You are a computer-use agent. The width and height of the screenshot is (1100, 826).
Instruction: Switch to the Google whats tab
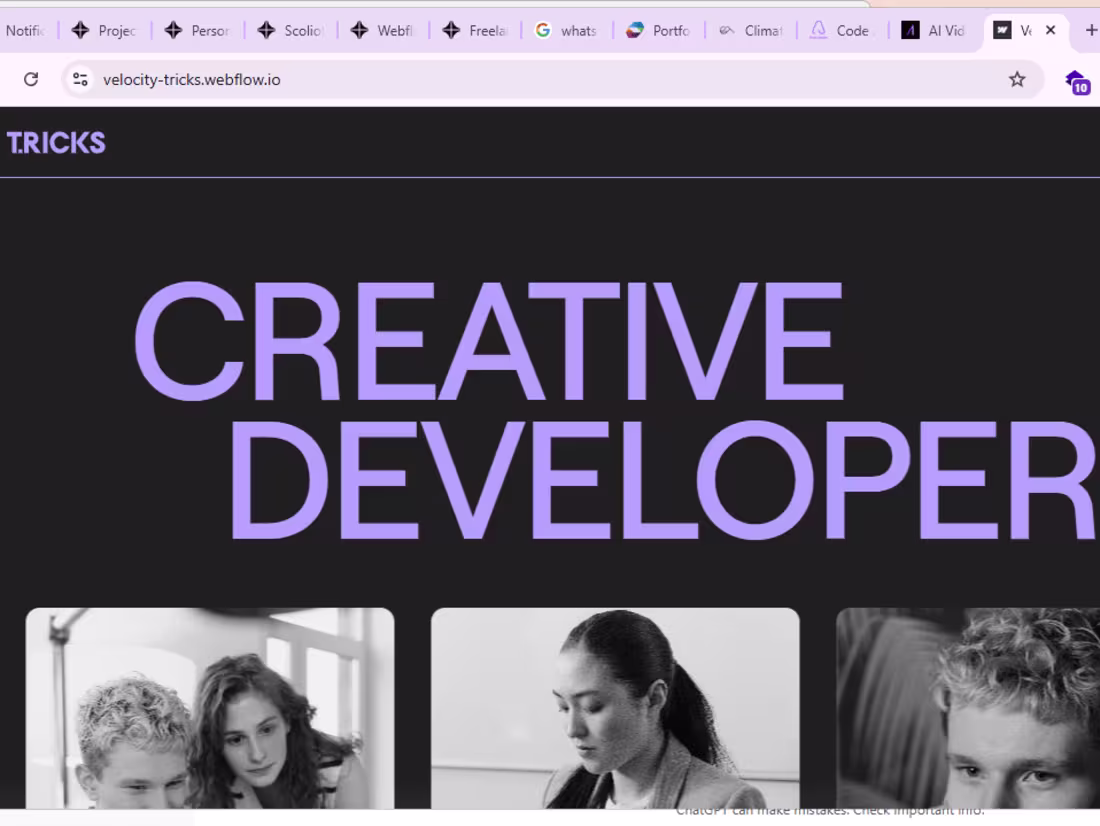click(x=566, y=31)
